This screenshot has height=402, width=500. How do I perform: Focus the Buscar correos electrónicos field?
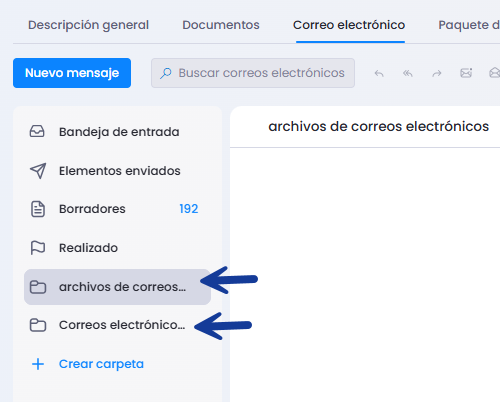[253, 73]
